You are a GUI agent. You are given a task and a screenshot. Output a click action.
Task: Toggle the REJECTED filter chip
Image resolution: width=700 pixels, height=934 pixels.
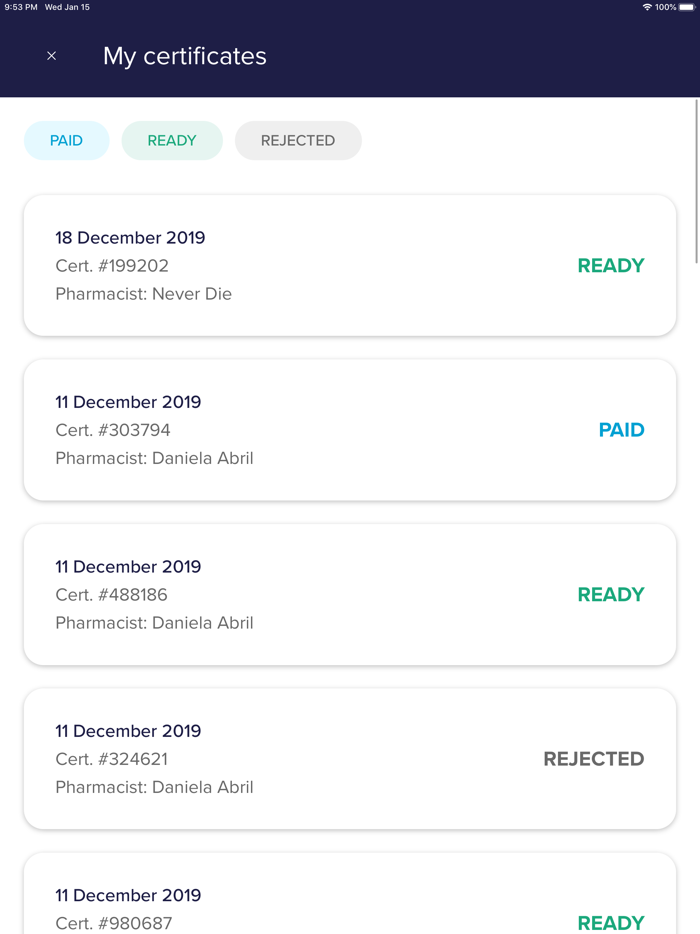[x=298, y=140]
